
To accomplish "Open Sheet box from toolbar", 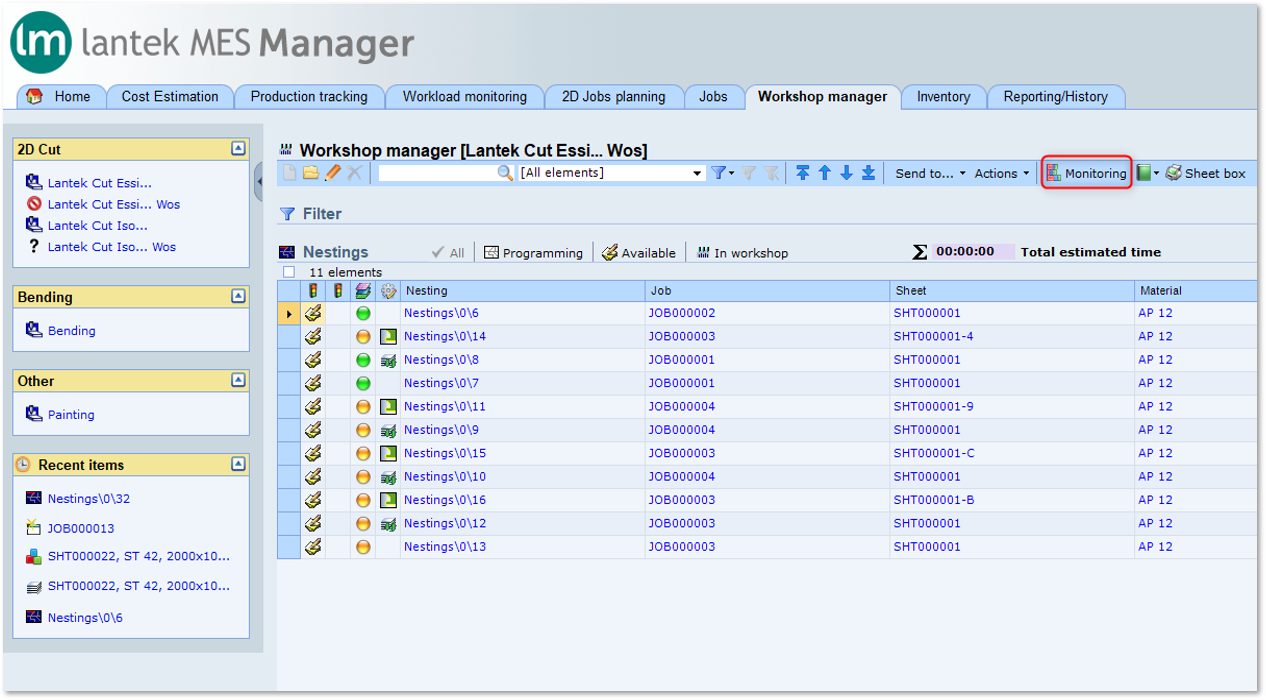I will tap(1205, 173).
